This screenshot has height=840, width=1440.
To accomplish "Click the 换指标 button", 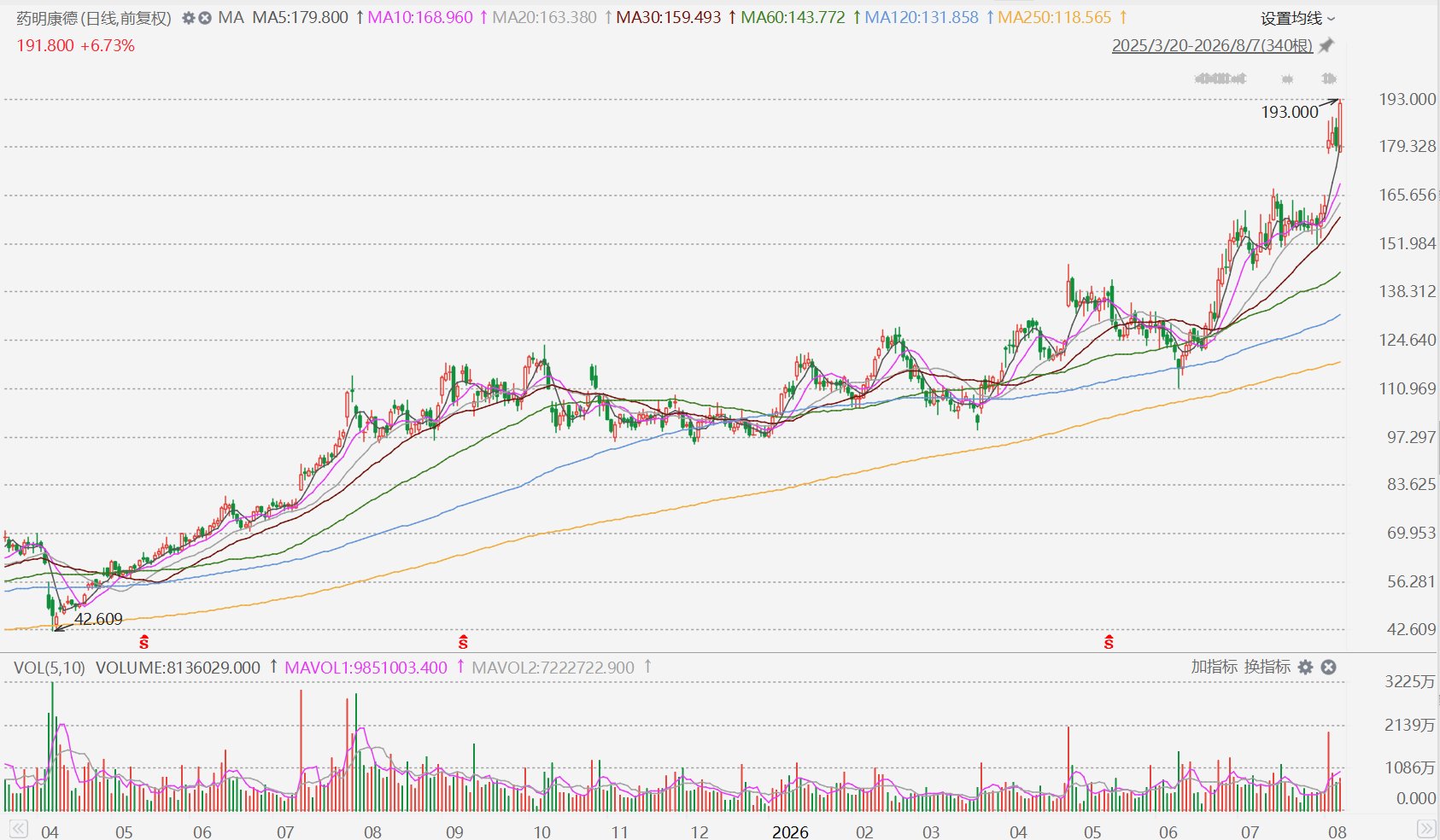I will point(1267,667).
